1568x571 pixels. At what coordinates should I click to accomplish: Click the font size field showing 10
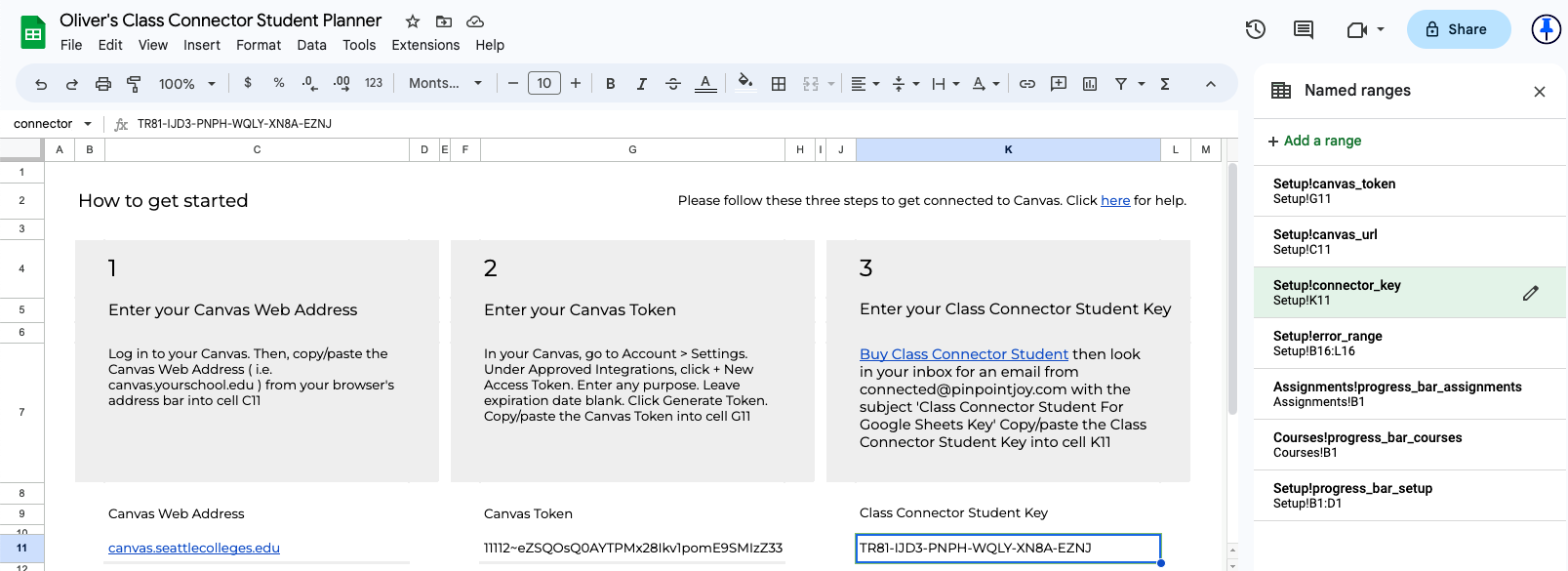pos(544,83)
